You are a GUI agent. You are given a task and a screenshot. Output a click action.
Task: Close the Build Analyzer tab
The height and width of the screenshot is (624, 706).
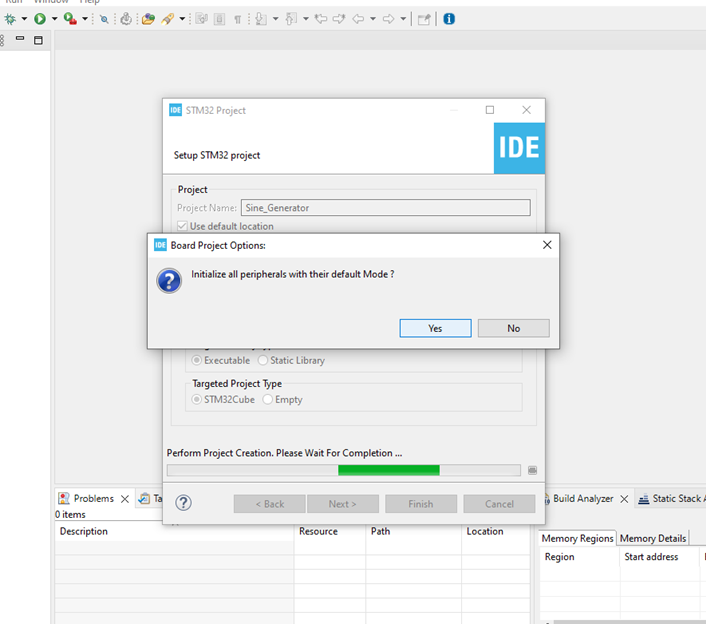point(624,499)
